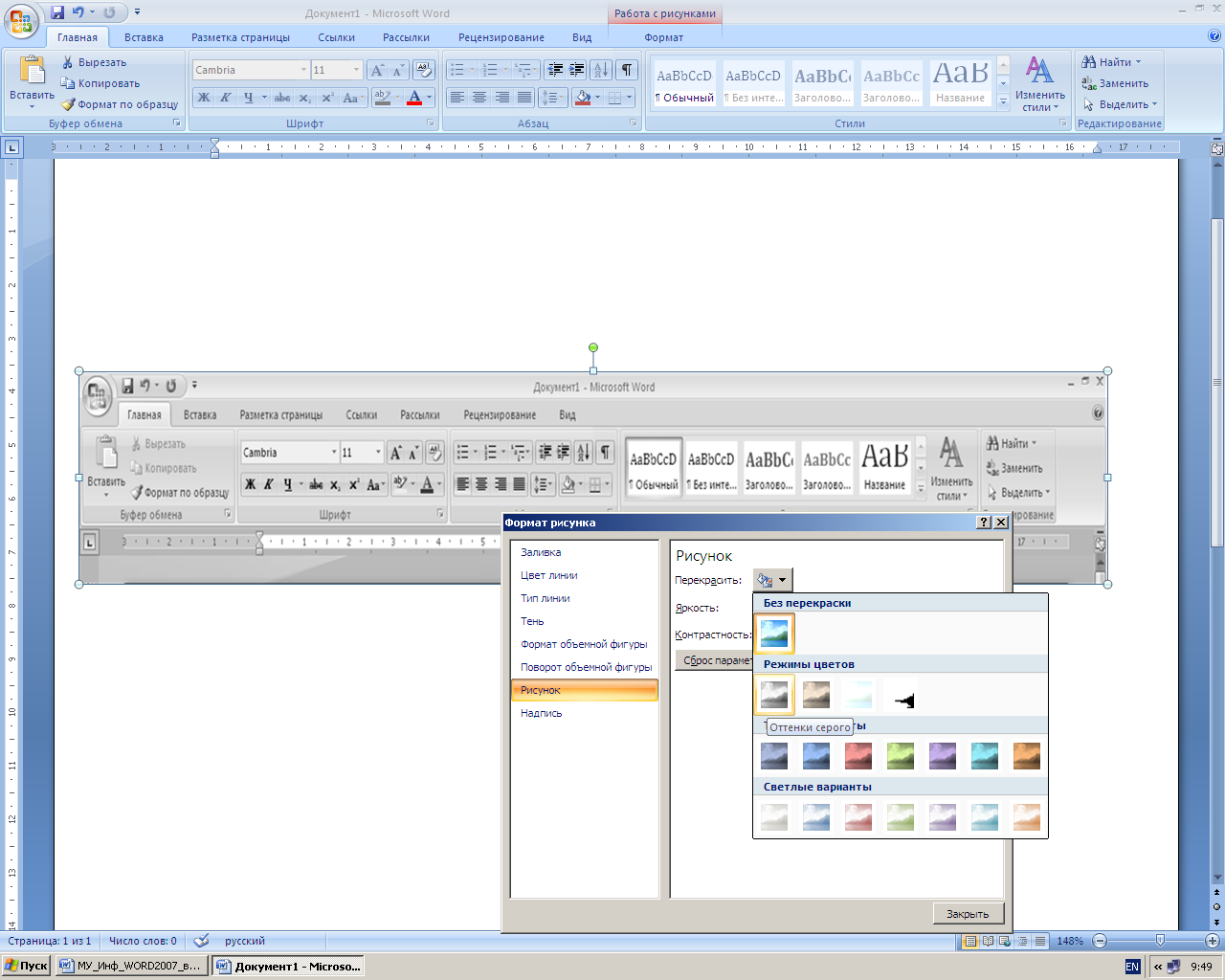
Task: Click the Save icon in quick access toolbar
Action: pyautogui.click(x=57, y=12)
